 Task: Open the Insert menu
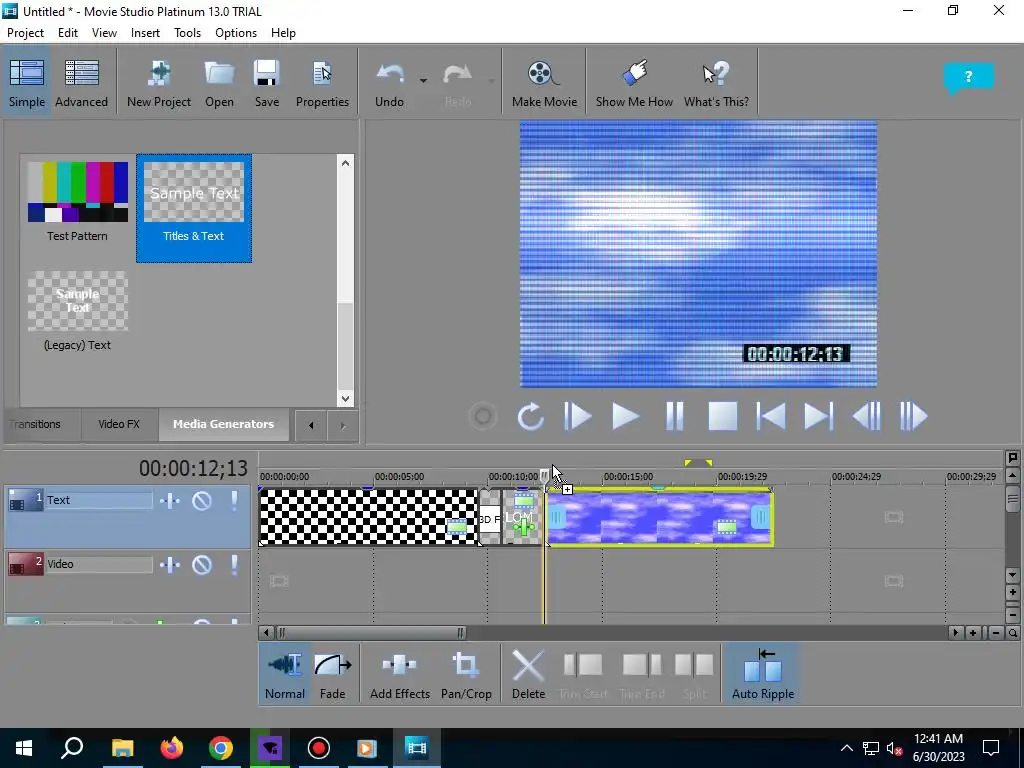[145, 33]
